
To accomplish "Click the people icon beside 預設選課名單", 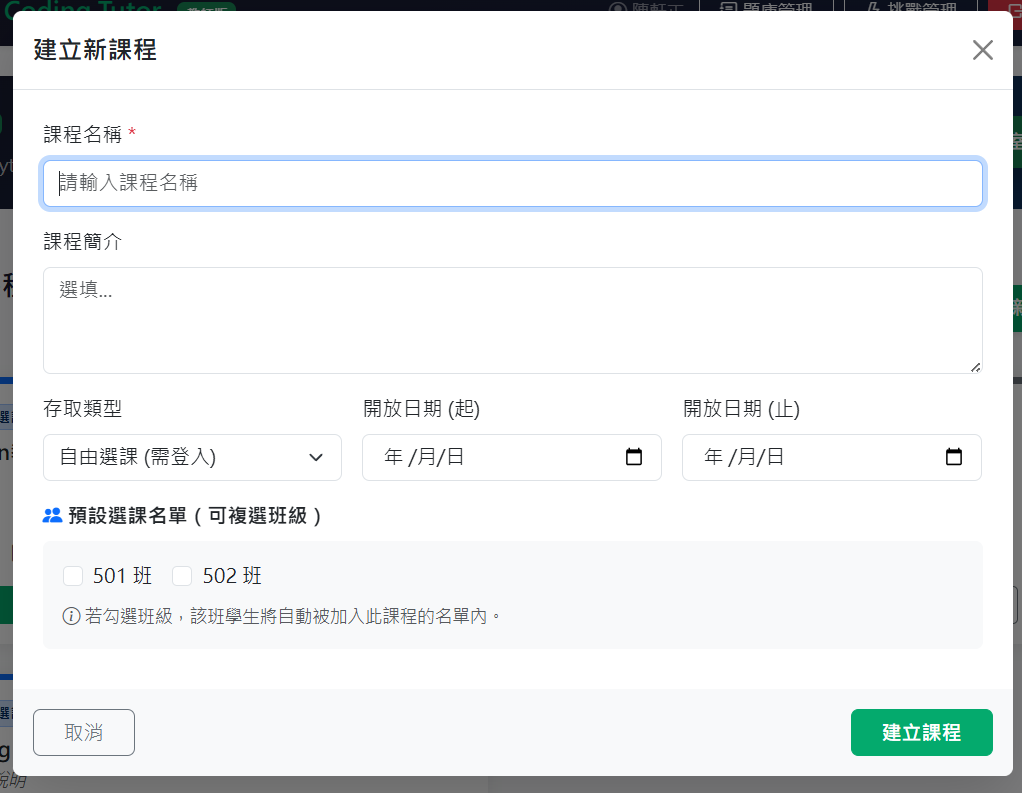I will pos(53,516).
